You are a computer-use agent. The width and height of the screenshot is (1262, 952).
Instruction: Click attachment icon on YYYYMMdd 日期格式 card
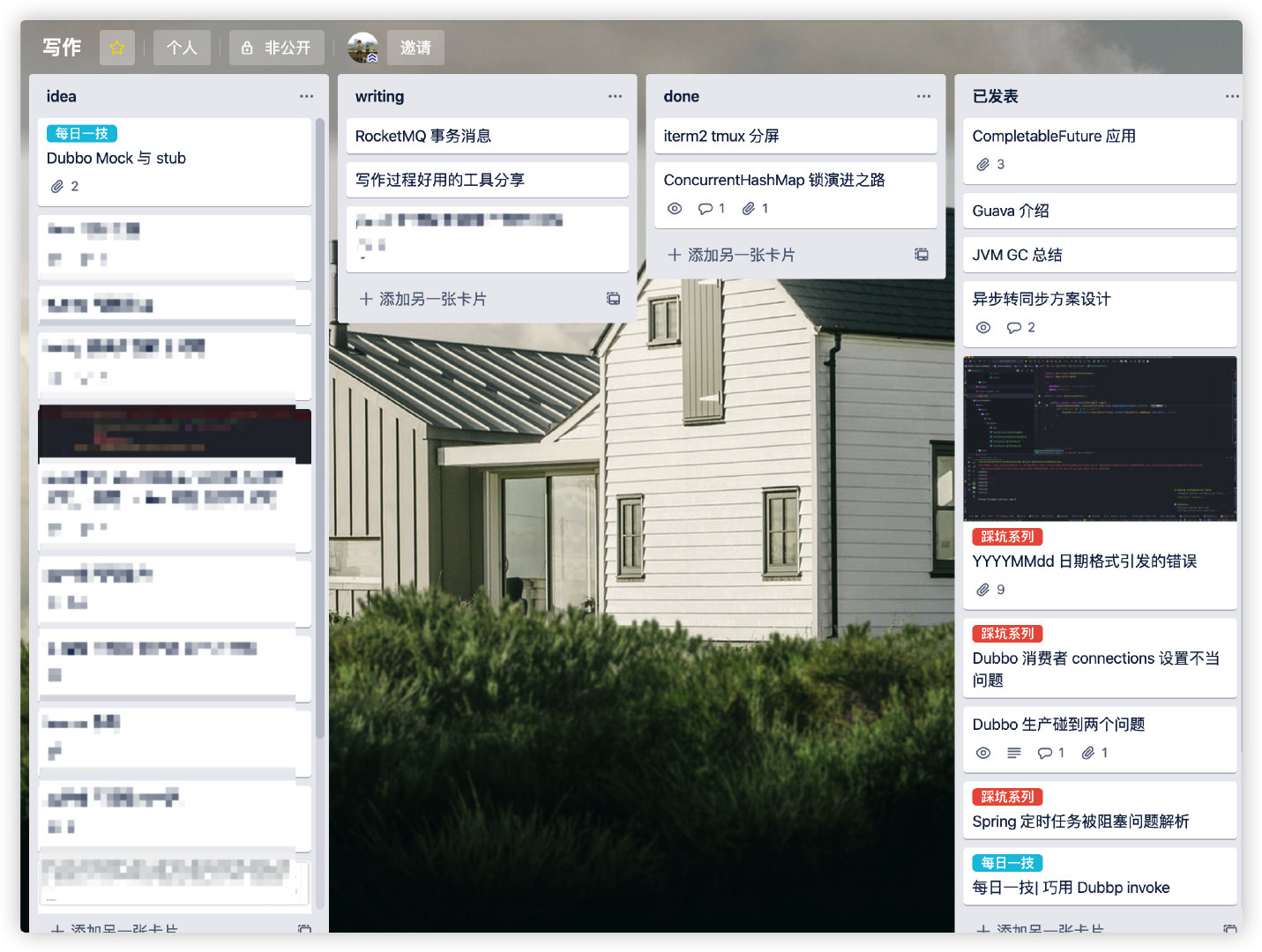point(983,590)
